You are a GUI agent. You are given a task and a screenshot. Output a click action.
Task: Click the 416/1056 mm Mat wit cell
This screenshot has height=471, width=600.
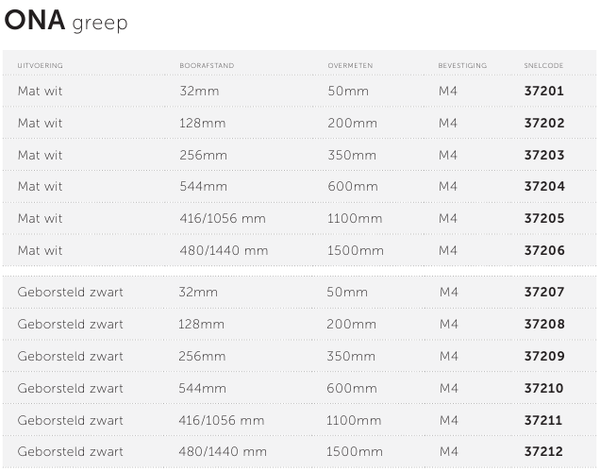point(223,219)
